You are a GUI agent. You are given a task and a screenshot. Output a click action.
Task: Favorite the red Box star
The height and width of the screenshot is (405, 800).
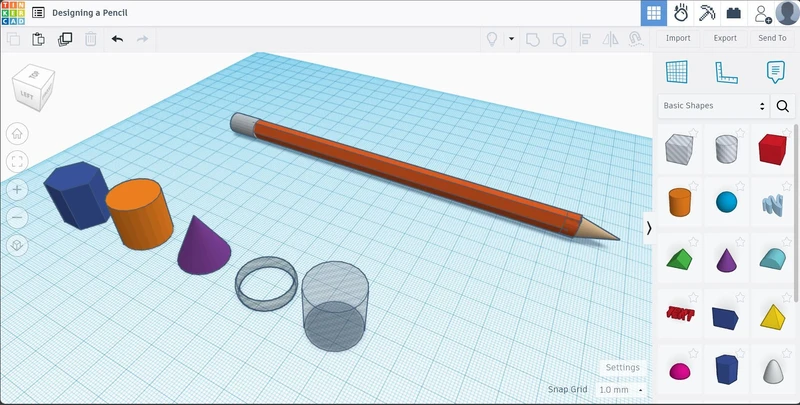[x=787, y=133]
